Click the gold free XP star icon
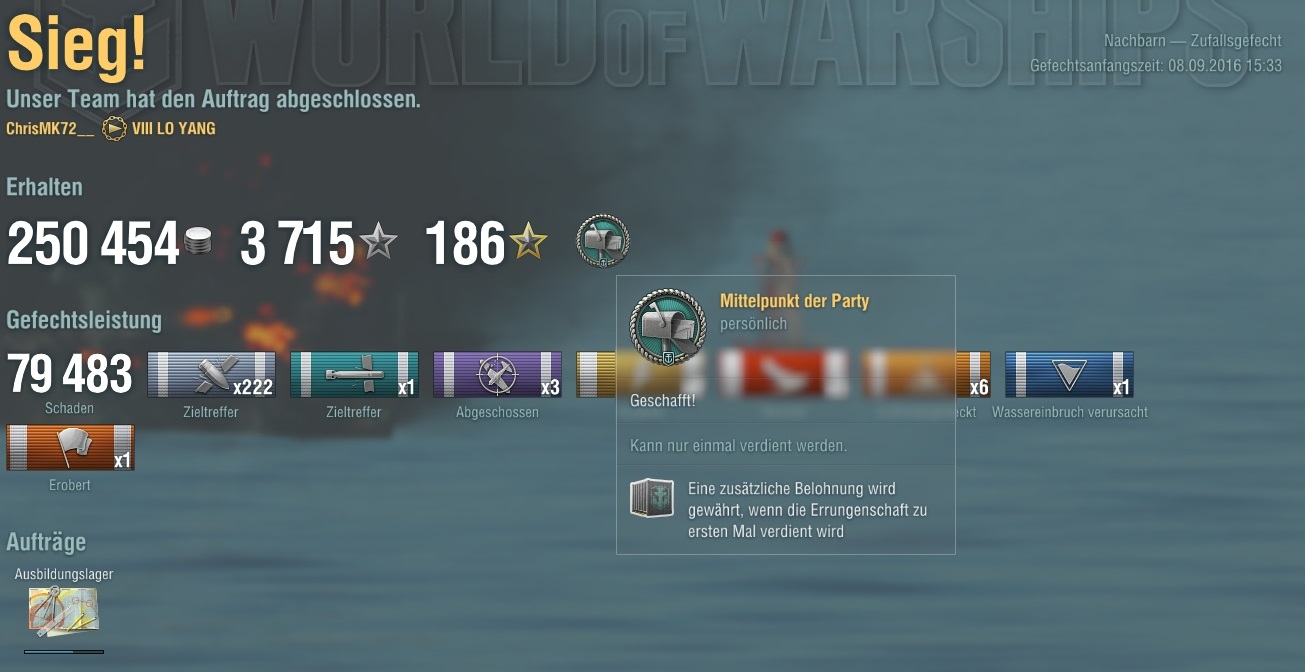The image size is (1305, 672). pos(528,242)
